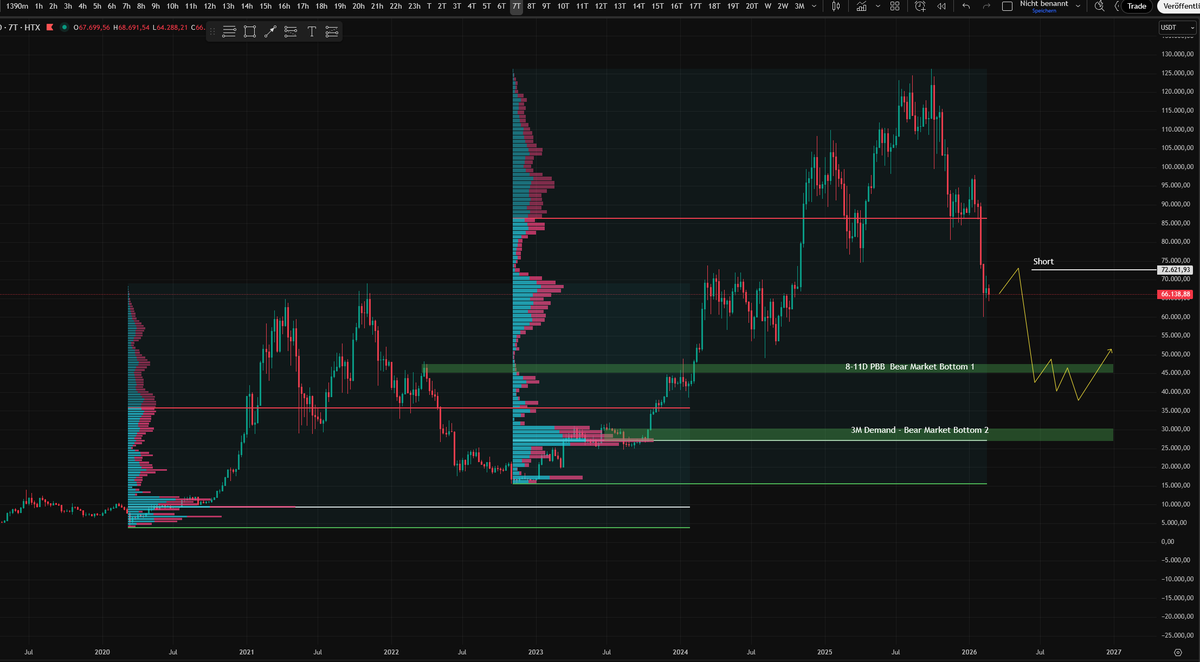Select the W weekly timeframe
The width and height of the screenshot is (1200, 662).
point(767,6)
